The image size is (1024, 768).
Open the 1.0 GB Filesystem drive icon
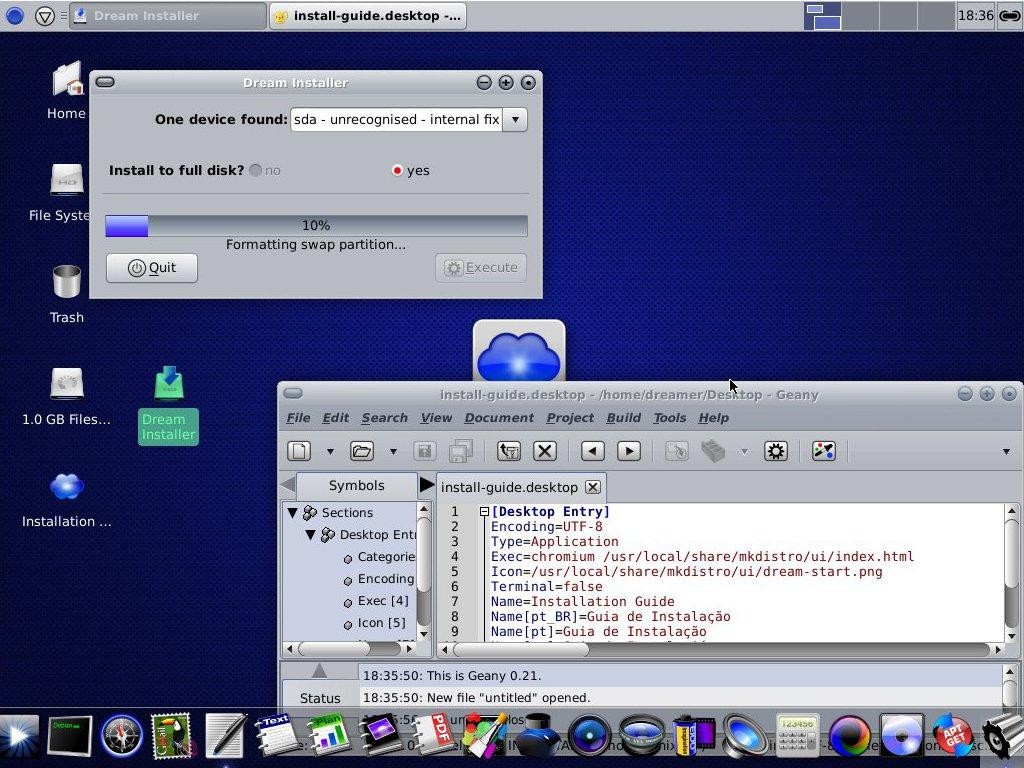point(66,396)
